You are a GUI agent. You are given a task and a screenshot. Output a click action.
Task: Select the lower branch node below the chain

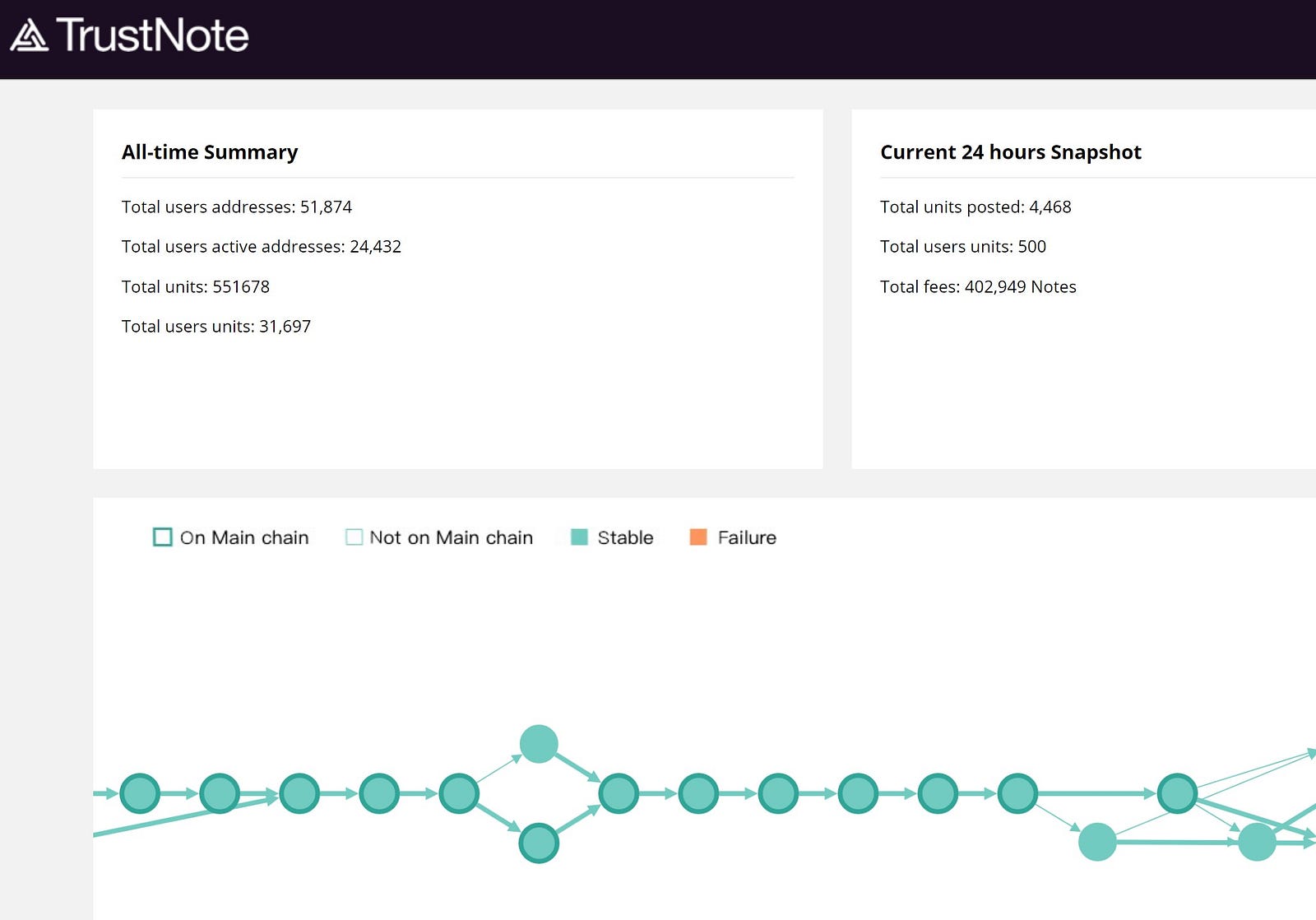click(539, 843)
